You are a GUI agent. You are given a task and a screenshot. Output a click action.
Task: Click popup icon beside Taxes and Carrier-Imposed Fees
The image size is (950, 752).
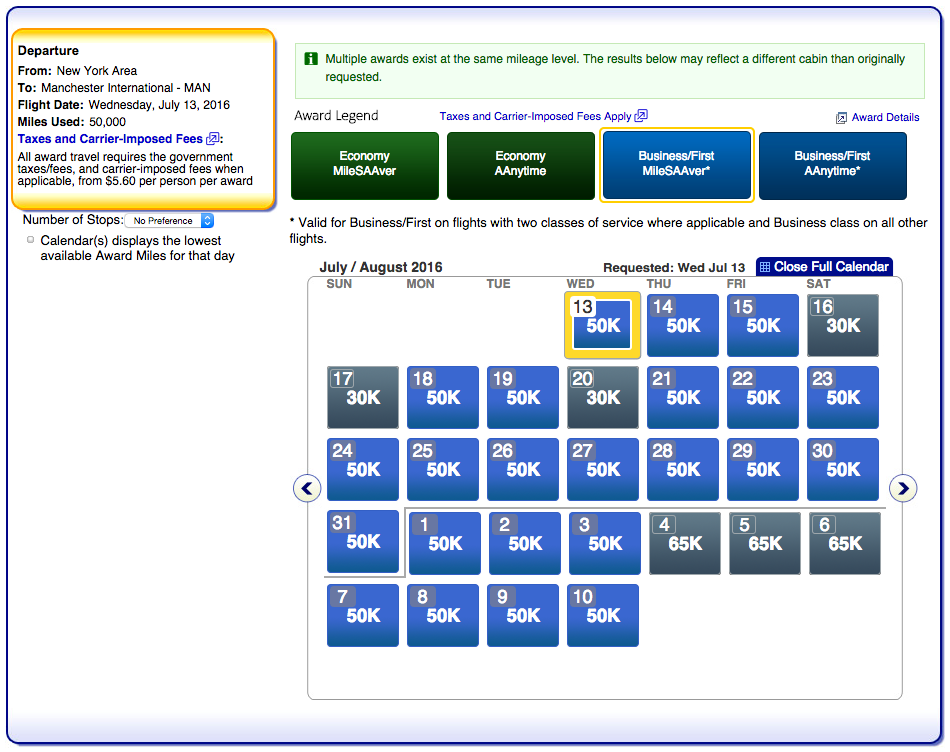pos(213,139)
